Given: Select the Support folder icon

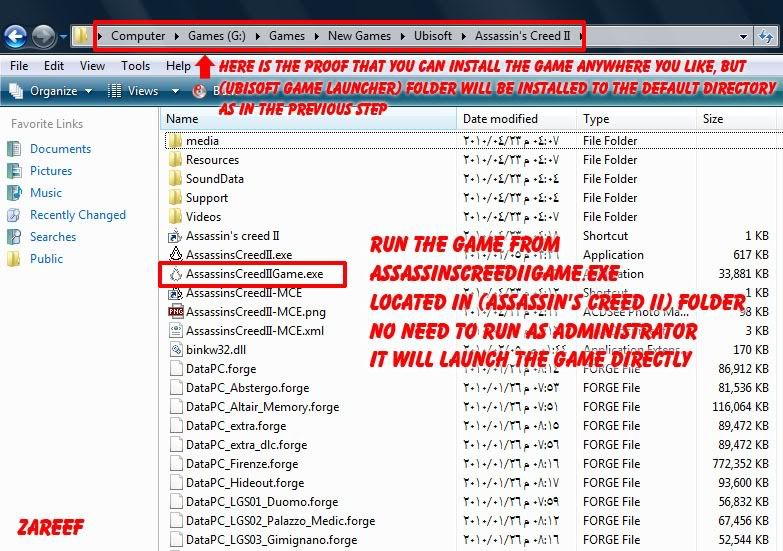Looking at the screenshot, I should 175,198.
